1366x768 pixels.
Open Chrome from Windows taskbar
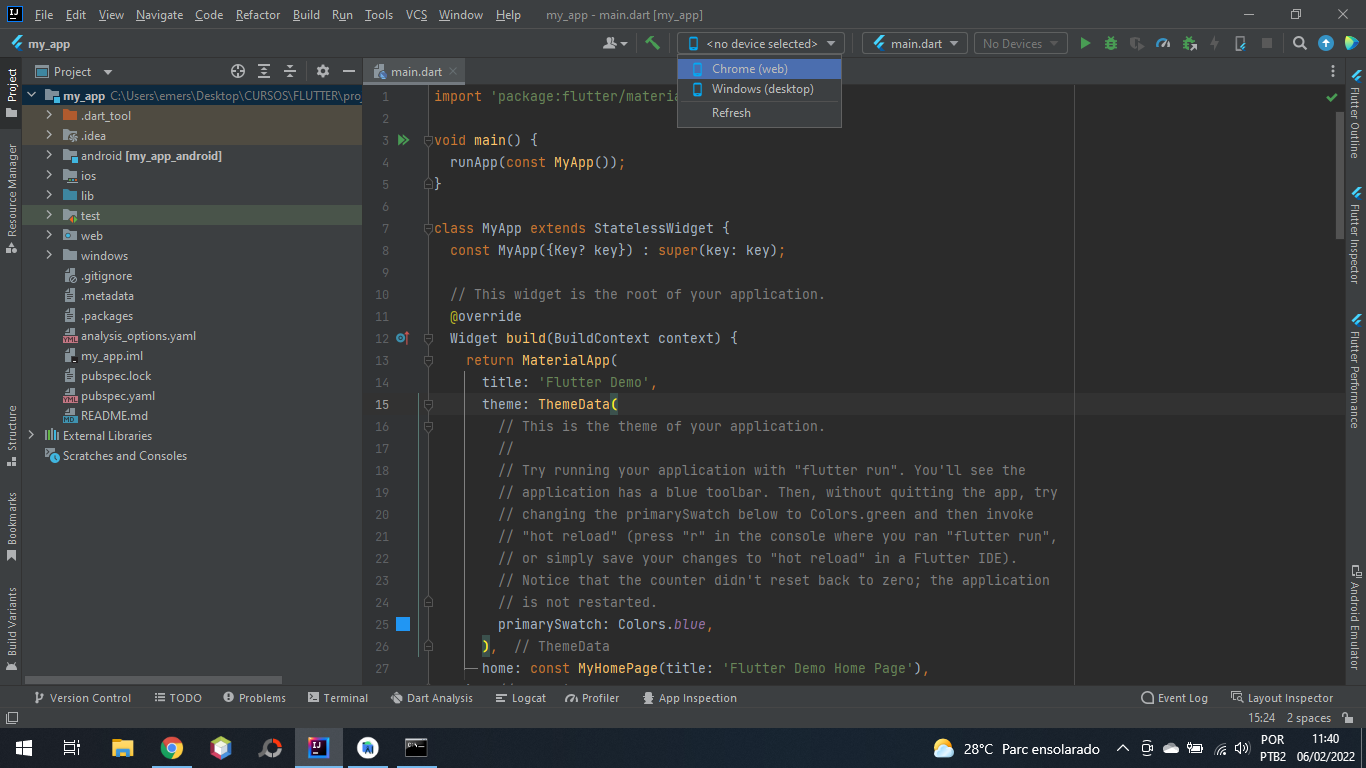(x=172, y=748)
